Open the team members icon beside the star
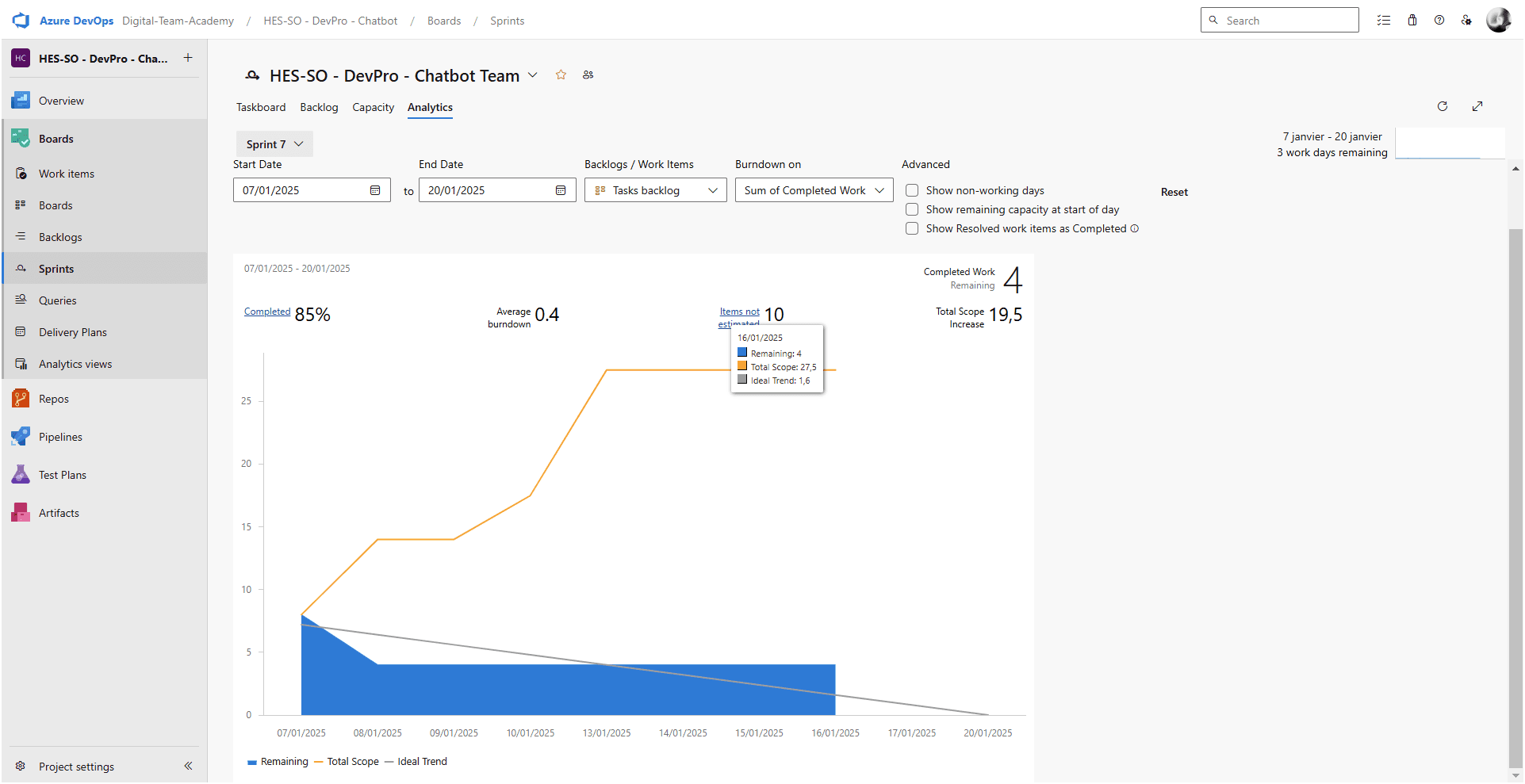The width and height of the screenshot is (1525, 784). coord(588,75)
